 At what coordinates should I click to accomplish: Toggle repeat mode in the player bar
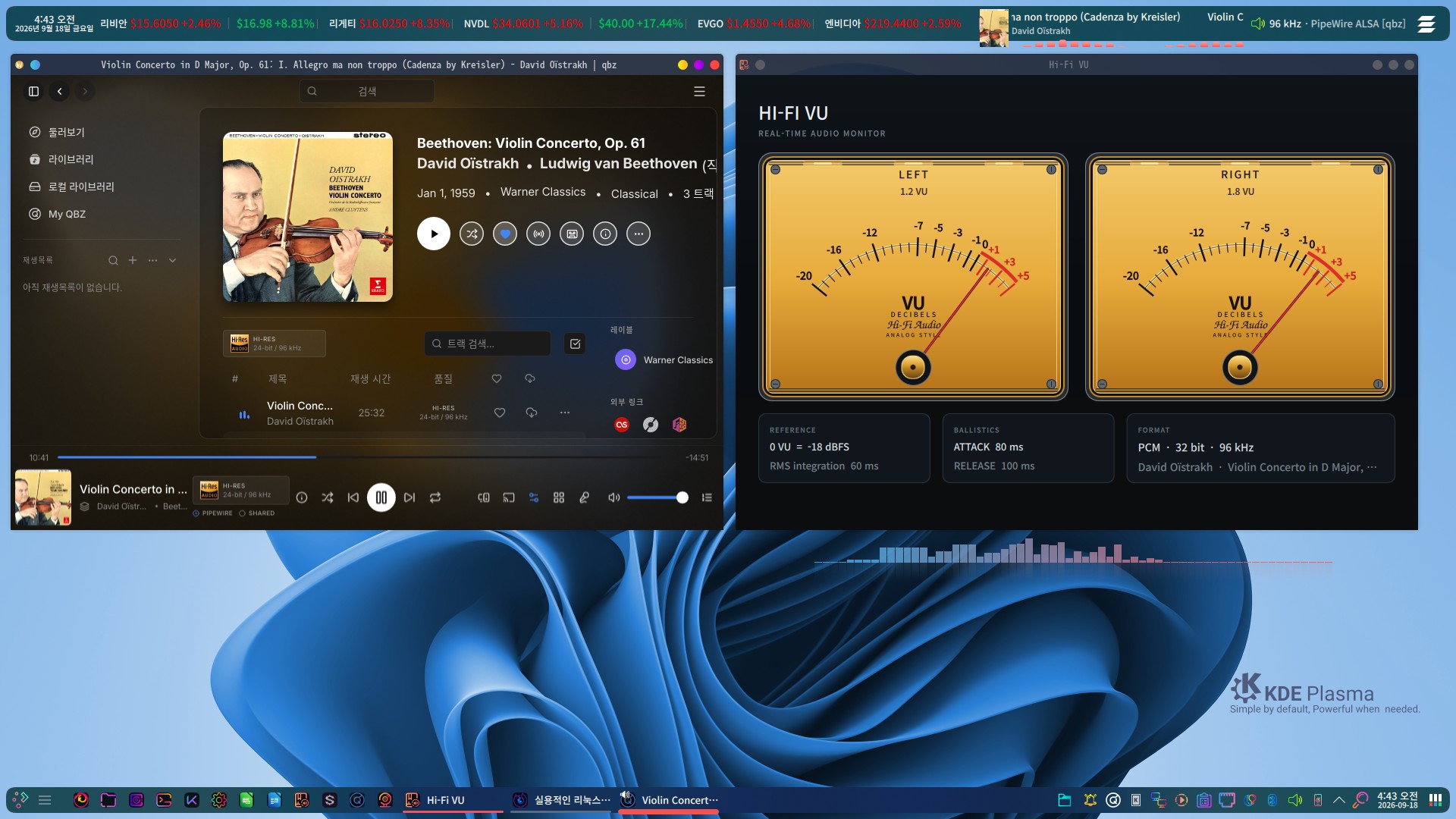[435, 497]
